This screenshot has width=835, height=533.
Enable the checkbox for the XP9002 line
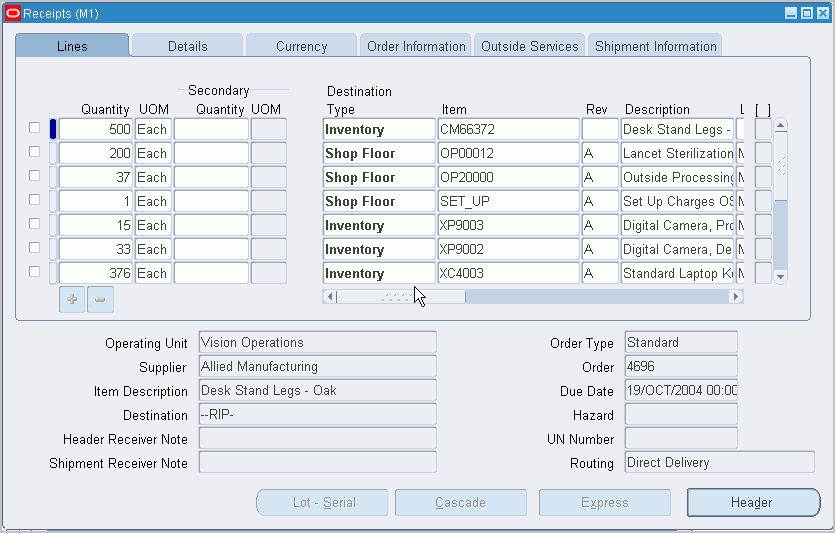[35, 248]
